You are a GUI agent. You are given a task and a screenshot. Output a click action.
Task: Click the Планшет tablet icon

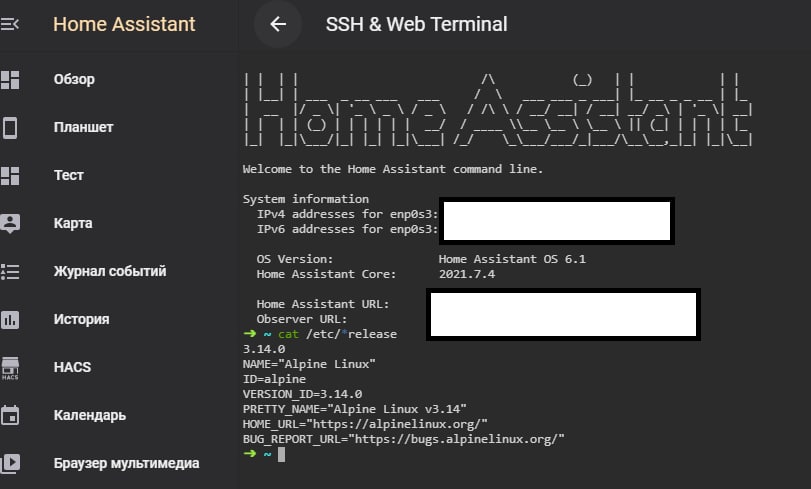click(10, 128)
